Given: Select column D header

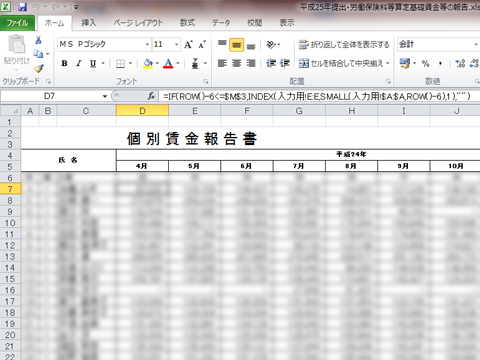Looking at the screenshot, I should click(x=142, y=111).
